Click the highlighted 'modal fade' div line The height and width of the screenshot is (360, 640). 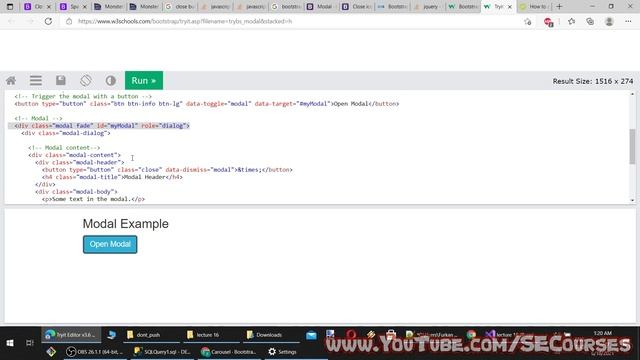(102, 126)
